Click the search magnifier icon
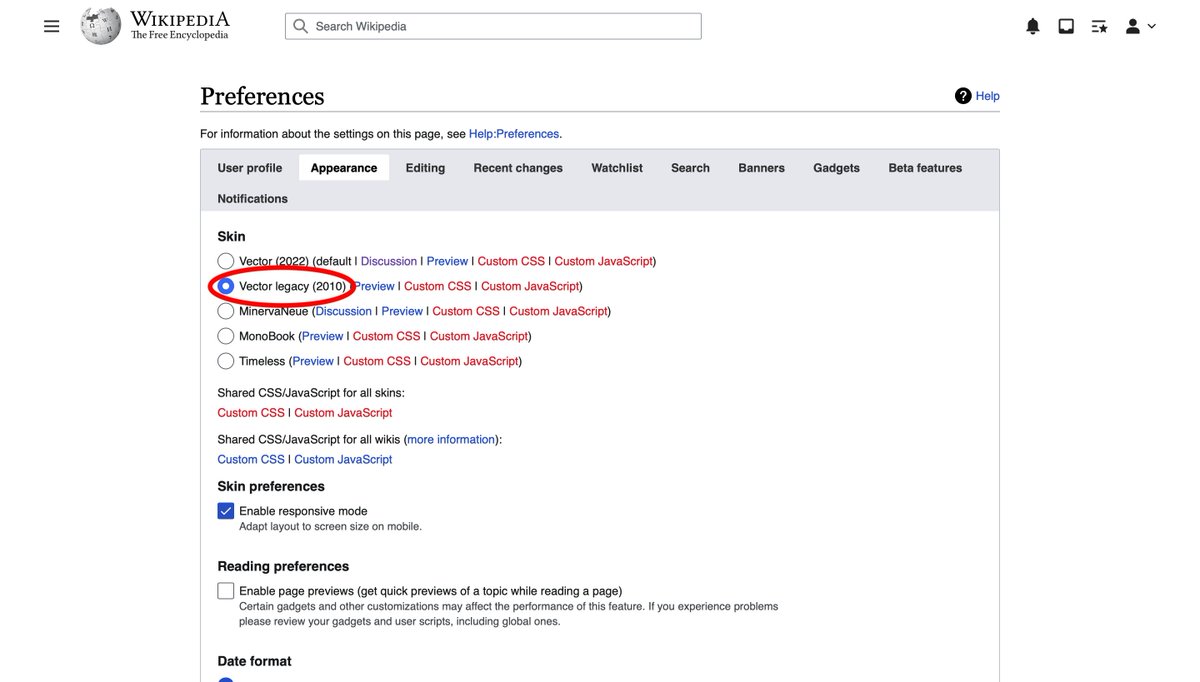Image resolution: width=1200 pixels, height=682 pixels. point(301,25)
